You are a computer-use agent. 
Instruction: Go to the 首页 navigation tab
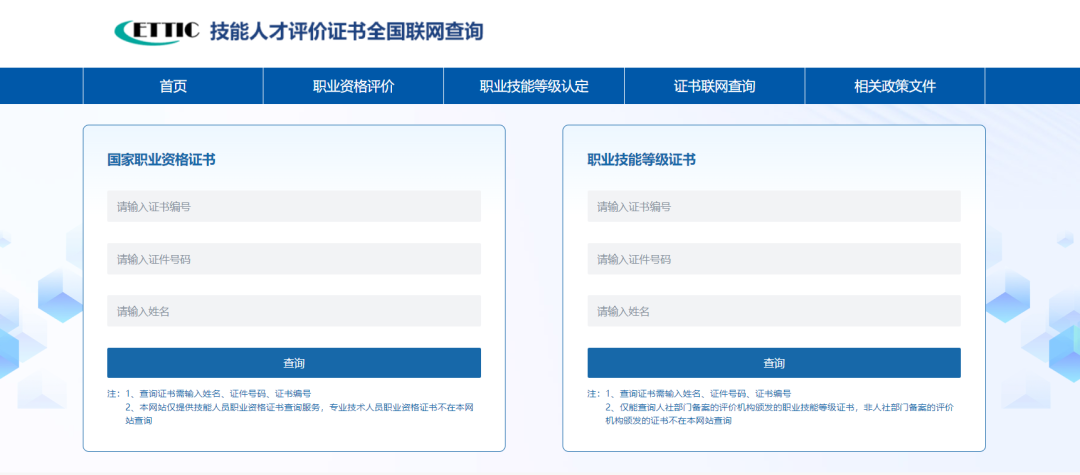click(173, 86)
